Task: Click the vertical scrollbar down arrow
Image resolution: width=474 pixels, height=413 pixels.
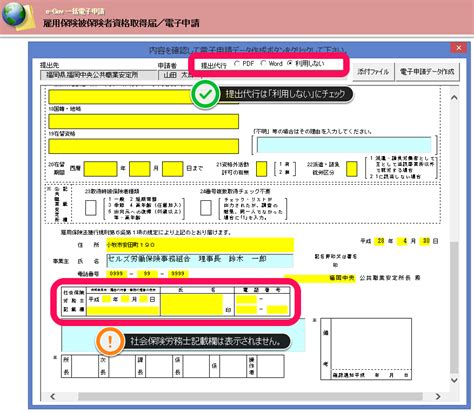Action: 454,380
